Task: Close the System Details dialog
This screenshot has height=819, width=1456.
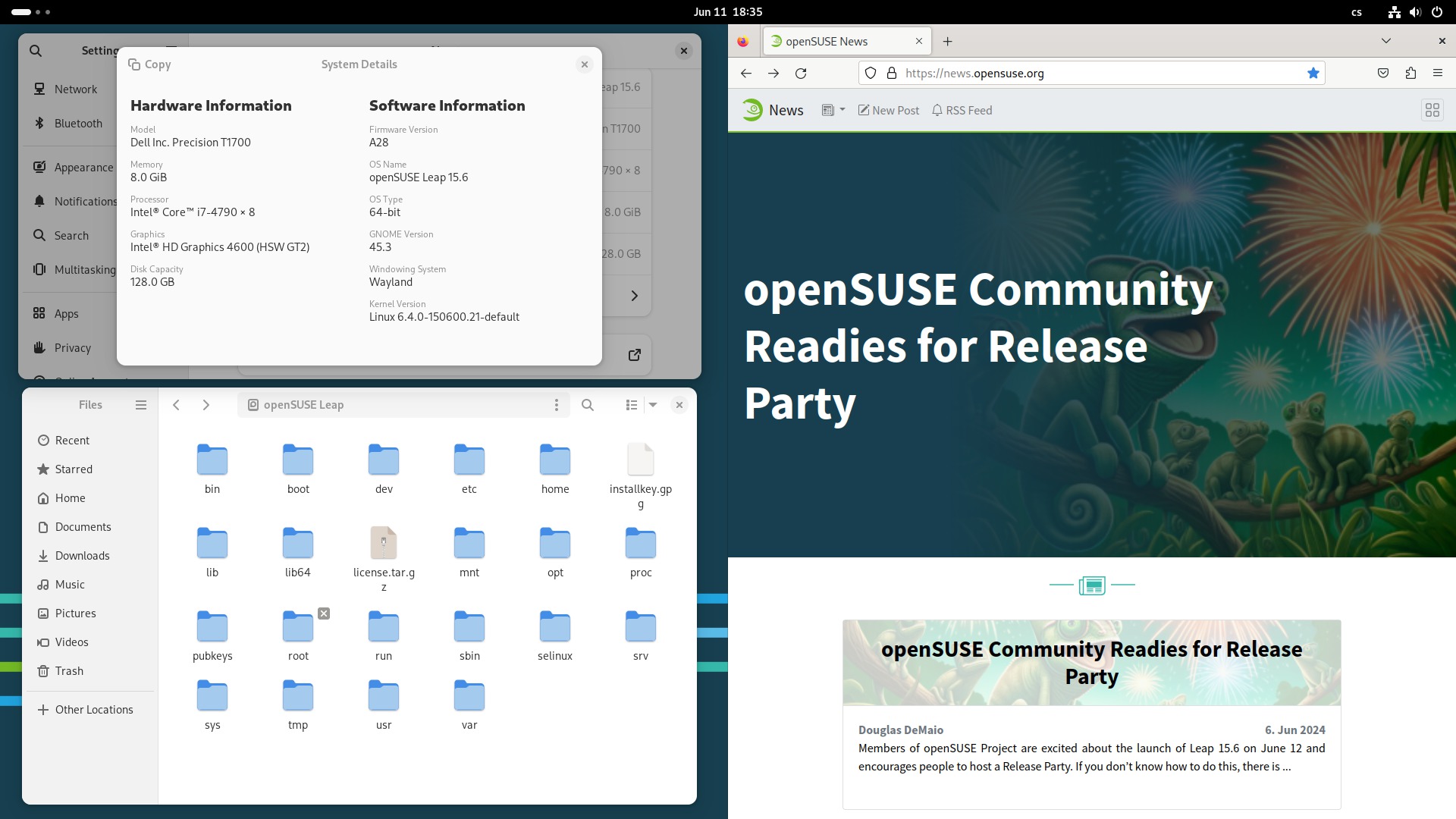Action: coord(585,64)
